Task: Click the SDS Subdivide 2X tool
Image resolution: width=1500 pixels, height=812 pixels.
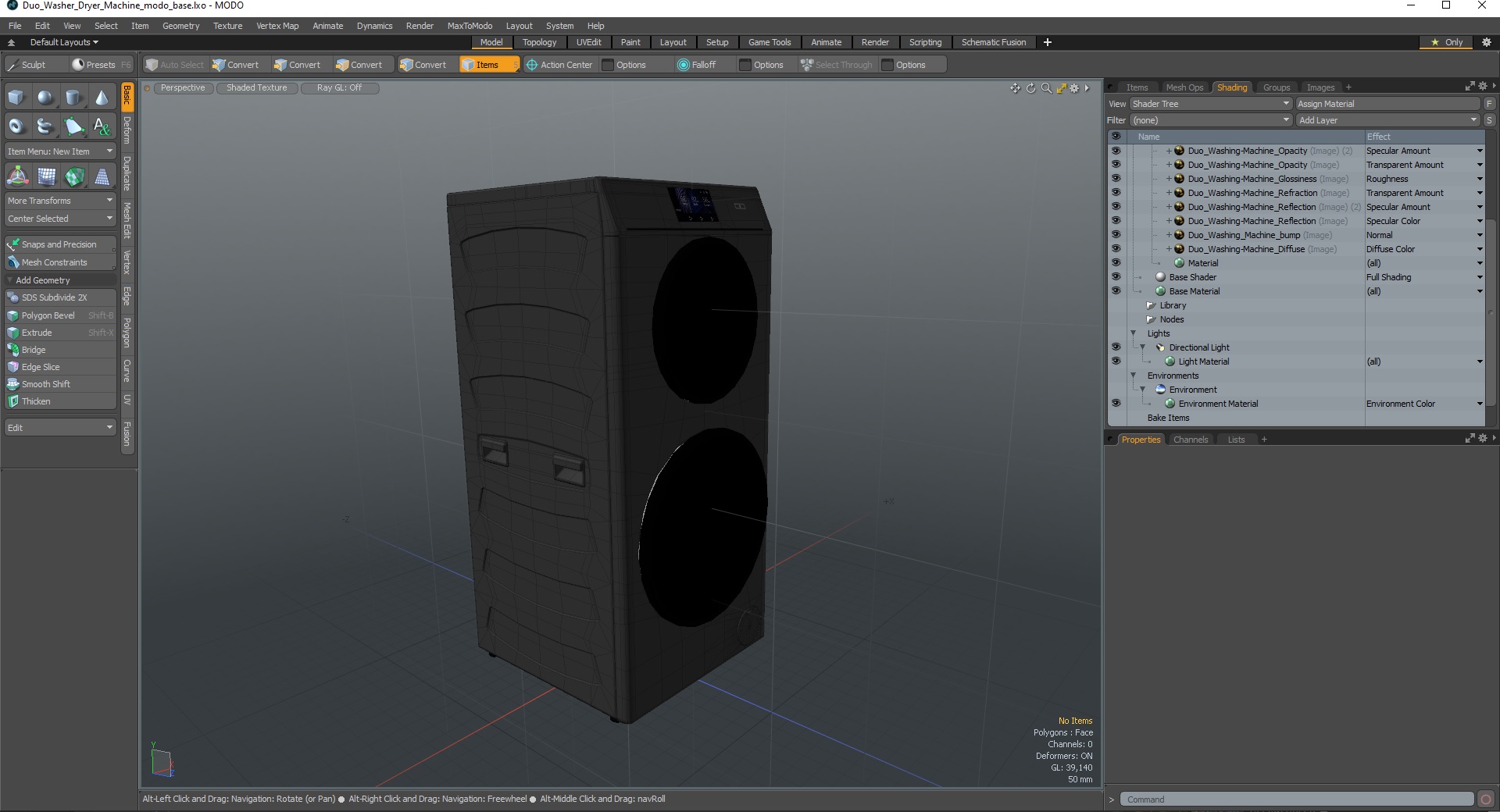Action: coord(60,297)
